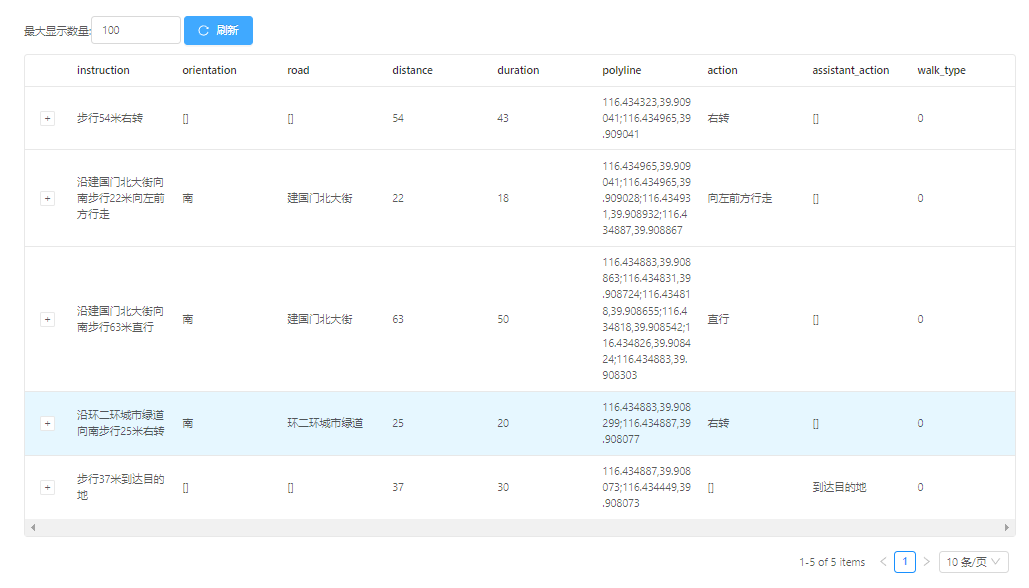Click the max display count input field

click(136, 30)
